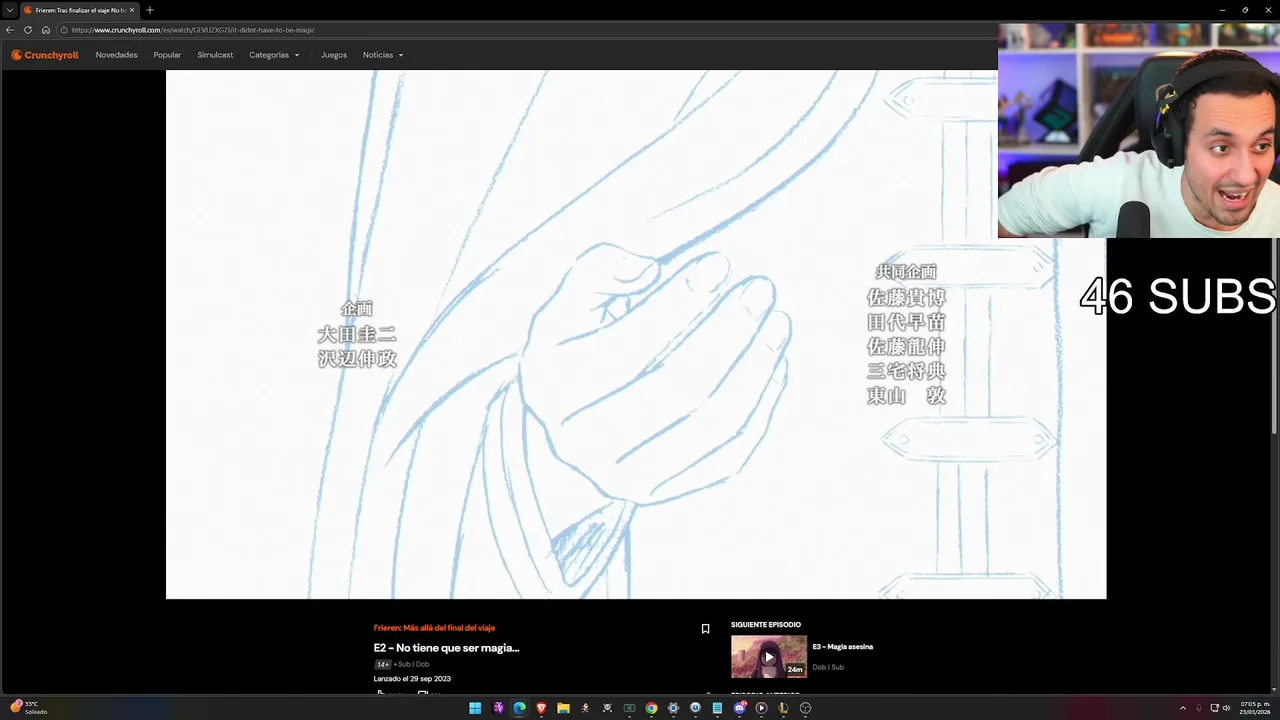Click the E2 - No tiene que ser magia title

446,648
